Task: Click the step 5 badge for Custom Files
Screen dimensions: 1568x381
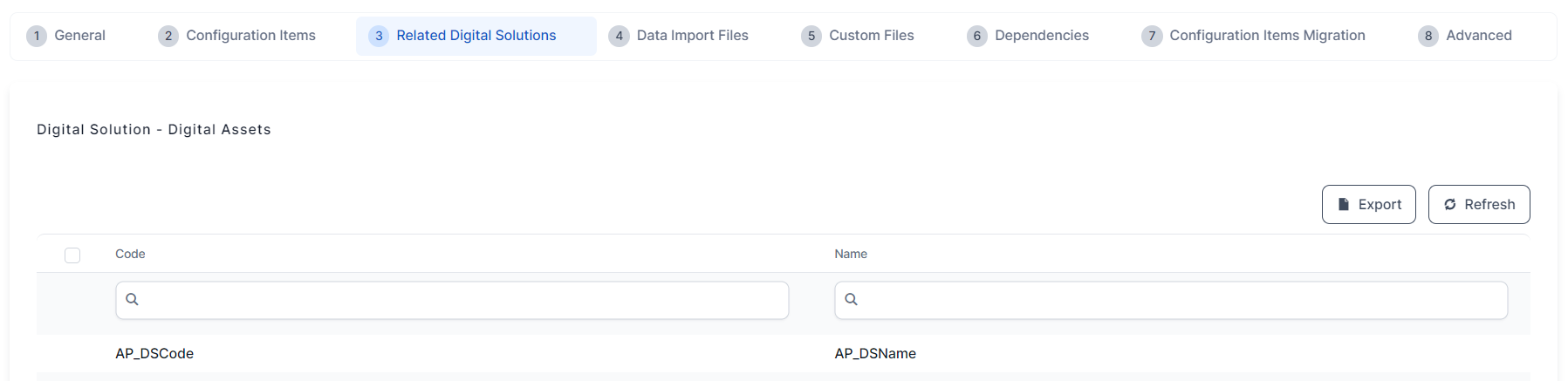Action: 811,36
